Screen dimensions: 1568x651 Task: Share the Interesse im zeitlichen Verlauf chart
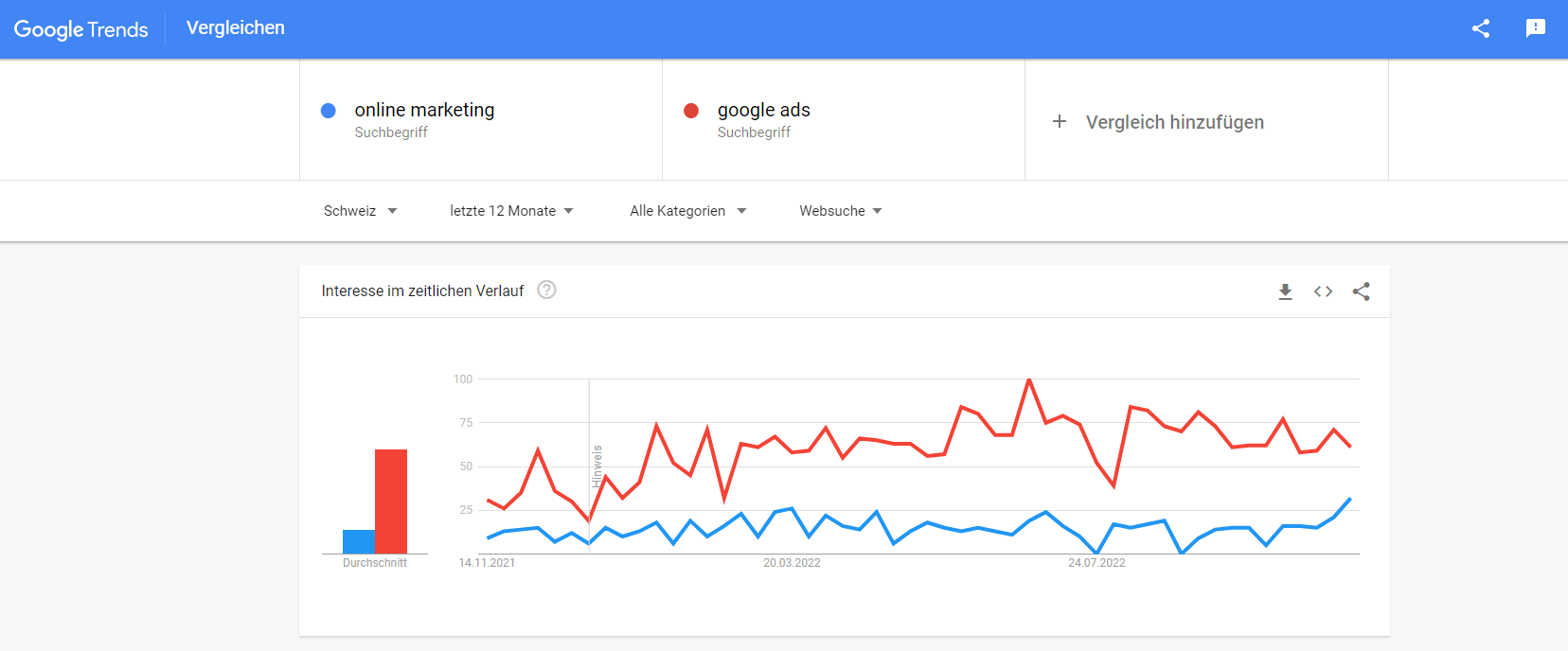(x=1361, y=291)
